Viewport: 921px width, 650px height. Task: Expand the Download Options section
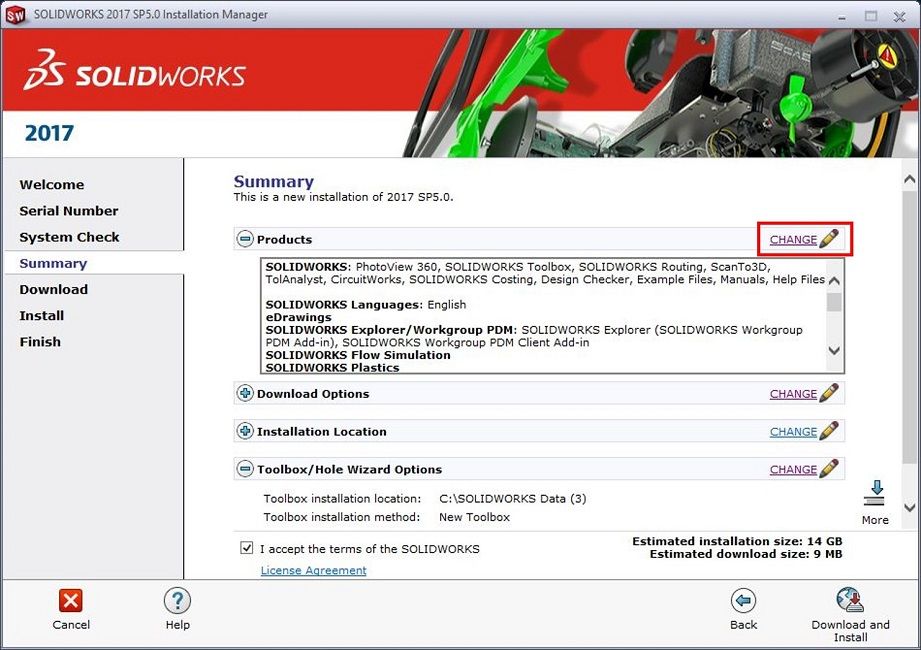245,394
